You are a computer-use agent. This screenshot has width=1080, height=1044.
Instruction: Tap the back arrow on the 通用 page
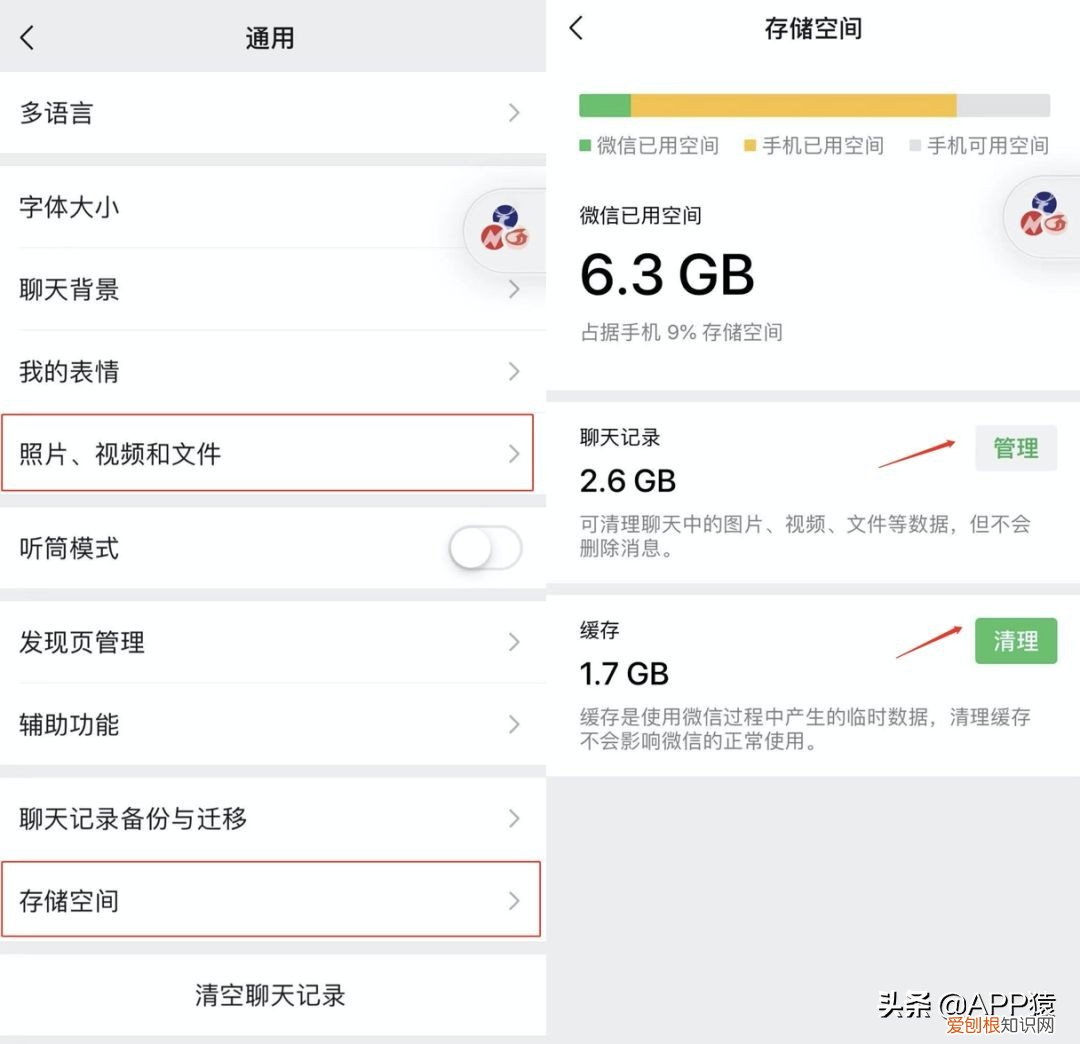pyautogui.click(x=27, y=37)
